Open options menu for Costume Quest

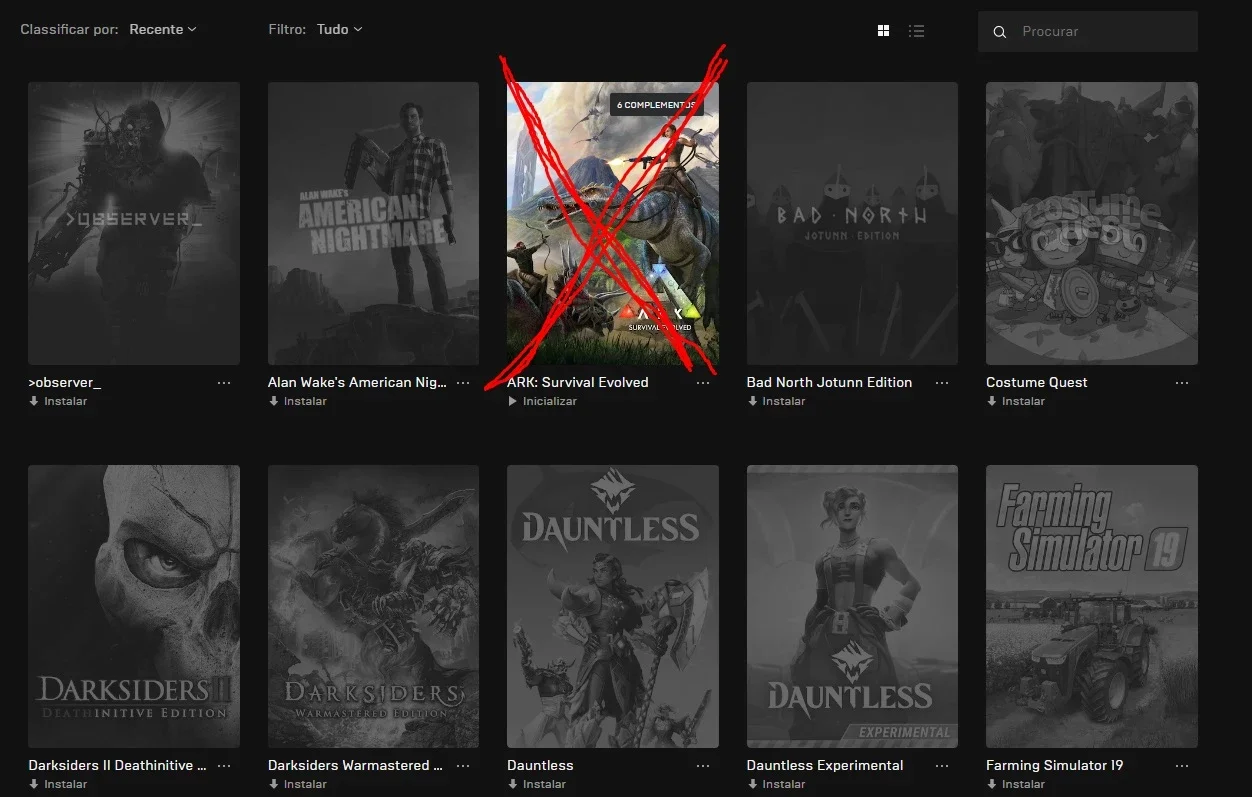pyautogui.click(x=1182, y=383)
